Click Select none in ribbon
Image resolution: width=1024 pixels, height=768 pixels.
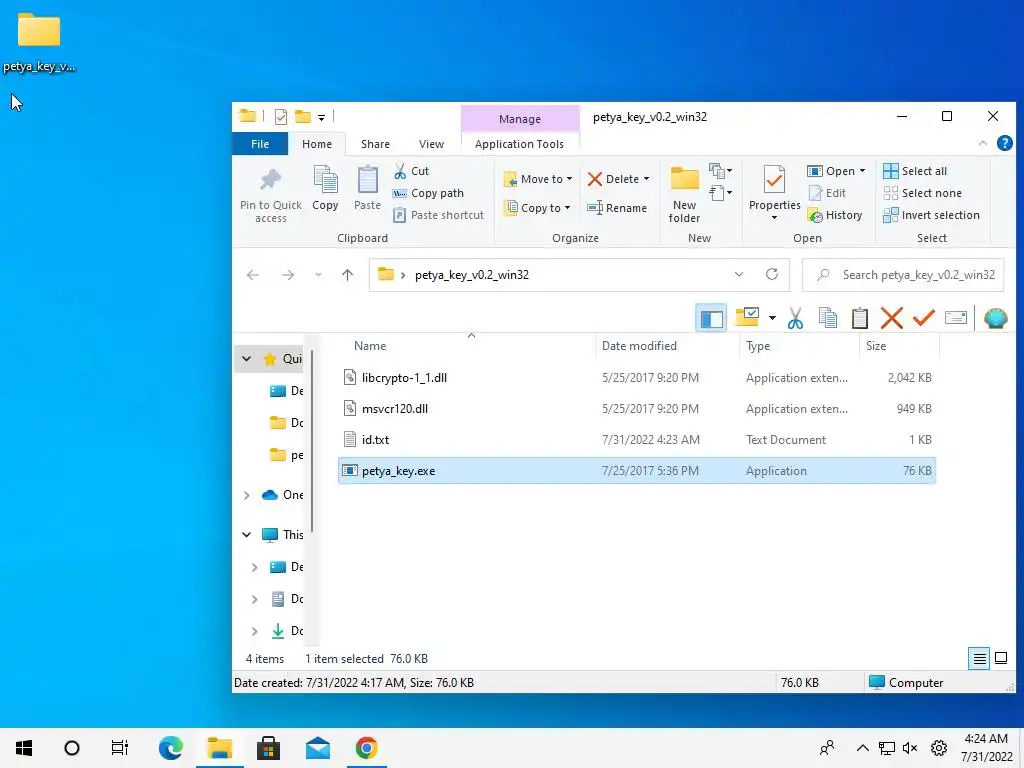click(922, 193)
